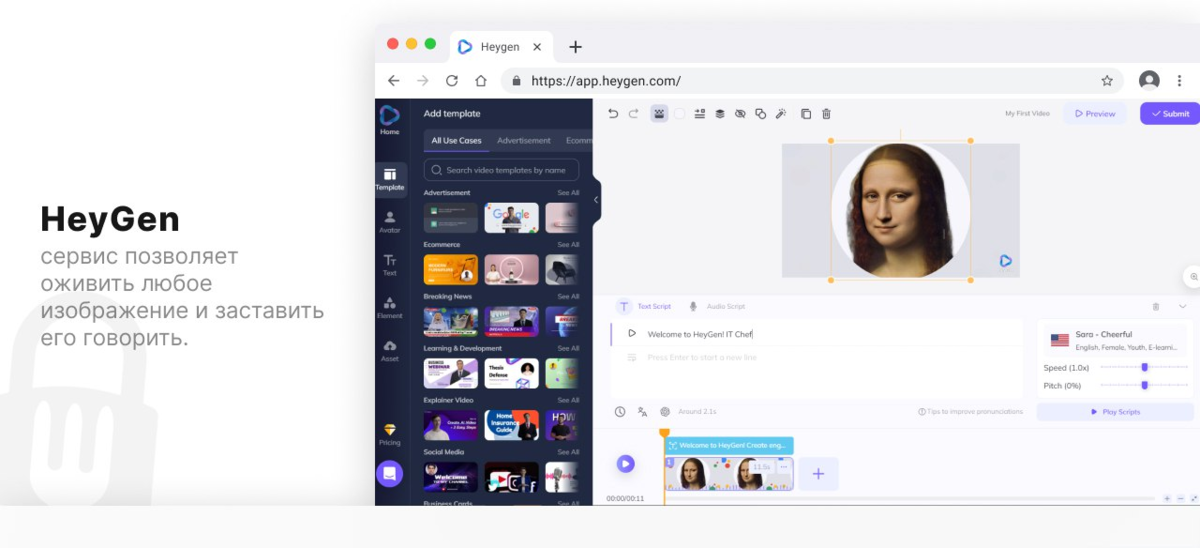
Task: Open the Pricing page from the sidebar
Action: tap(389, 434)
